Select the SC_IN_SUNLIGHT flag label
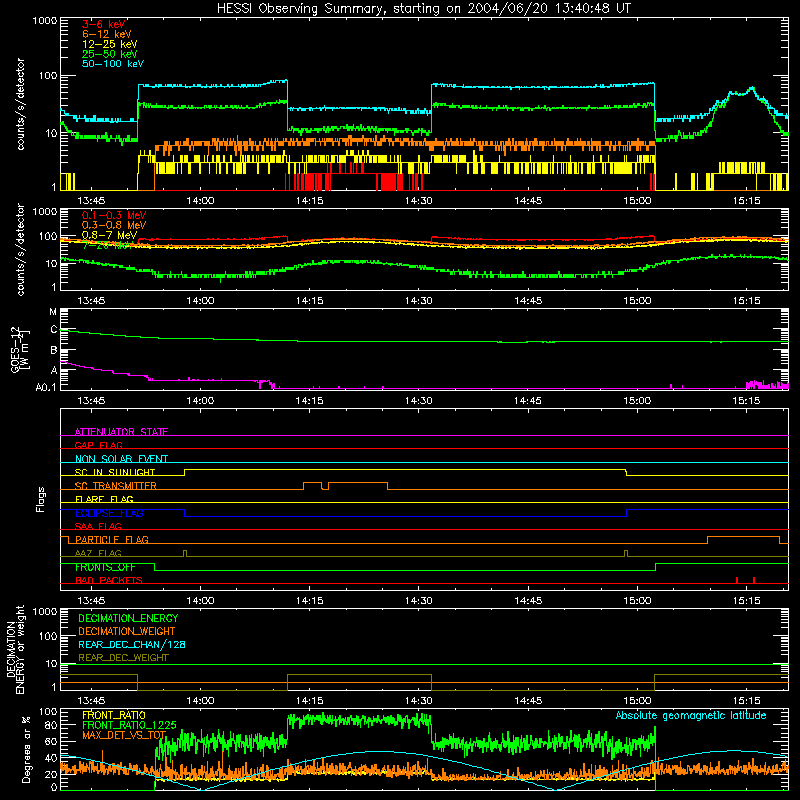The height and width of the screenshot is (800, 800). pos(115,472)
